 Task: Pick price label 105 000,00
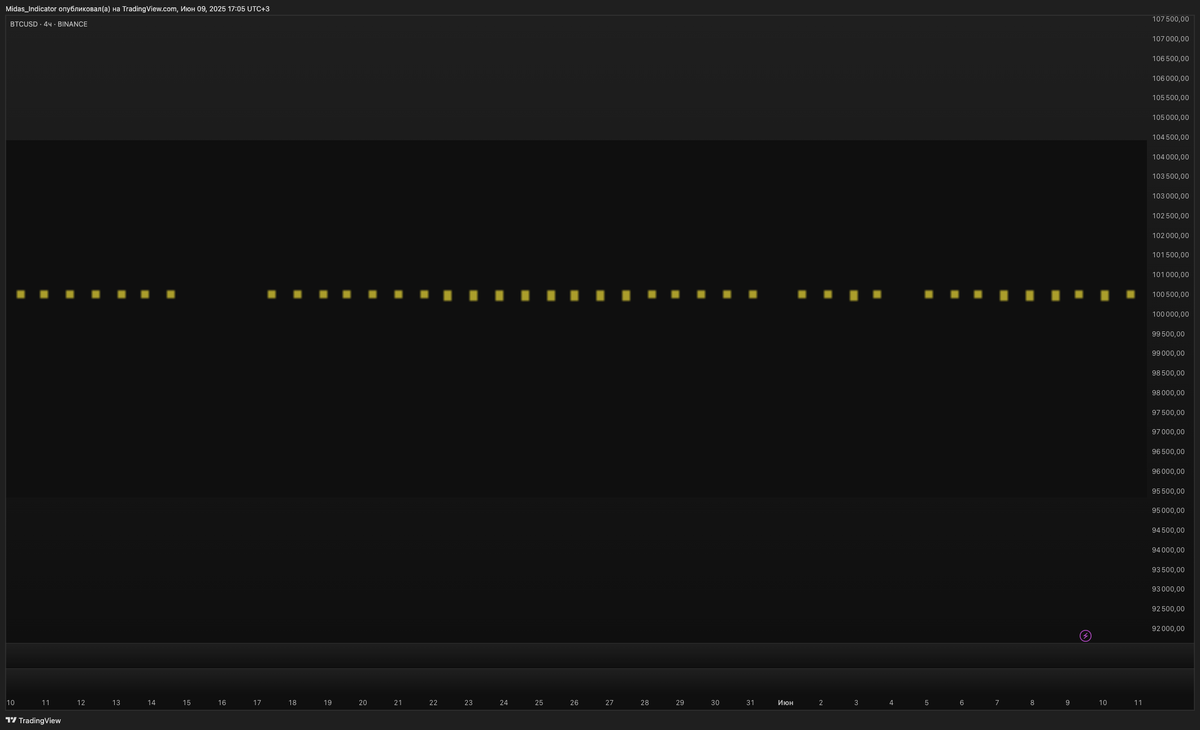tap(1170, 118)
